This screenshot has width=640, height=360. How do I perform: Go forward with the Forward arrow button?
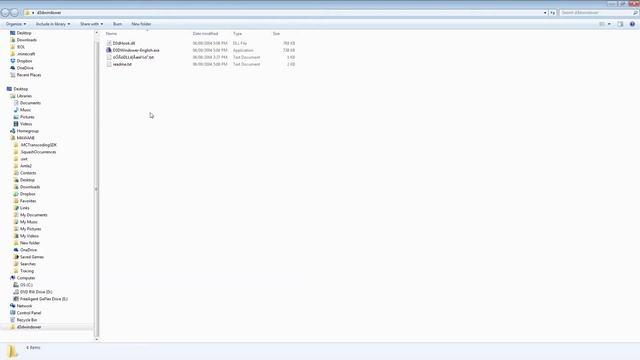14,13
